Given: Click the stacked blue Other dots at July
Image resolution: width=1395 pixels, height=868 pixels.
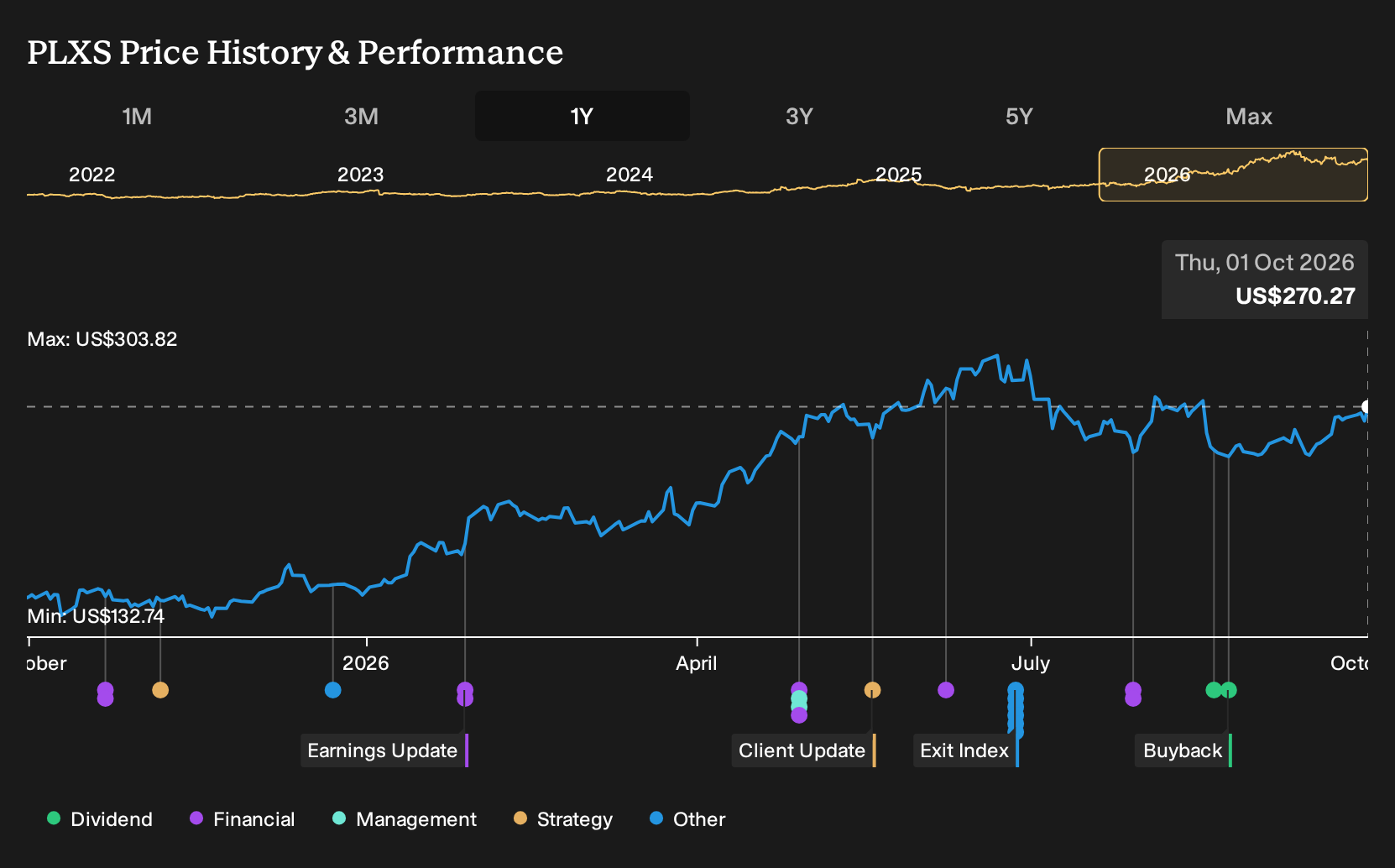Looking at the screenshot, I should coord(1016,709).
